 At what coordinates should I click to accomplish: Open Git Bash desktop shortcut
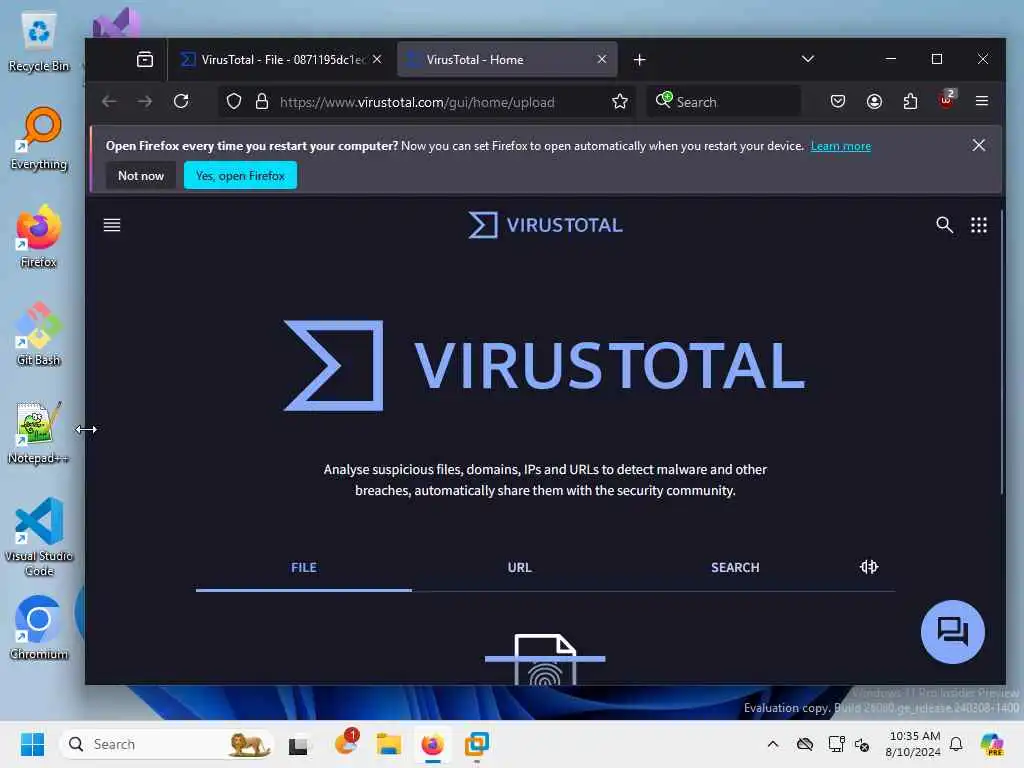click(x=39, y=334)
